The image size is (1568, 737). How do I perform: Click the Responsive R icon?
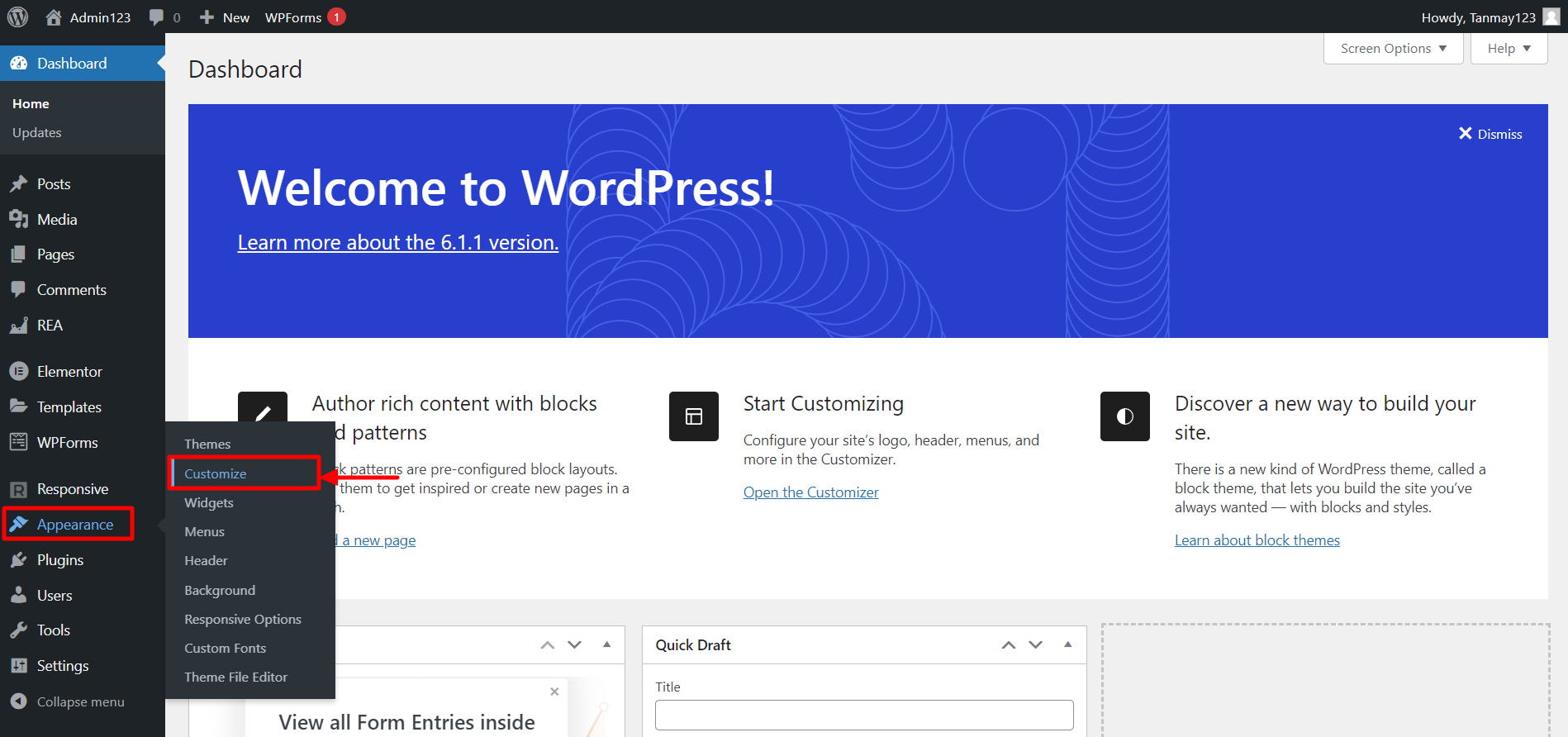[x=19, y=489]
